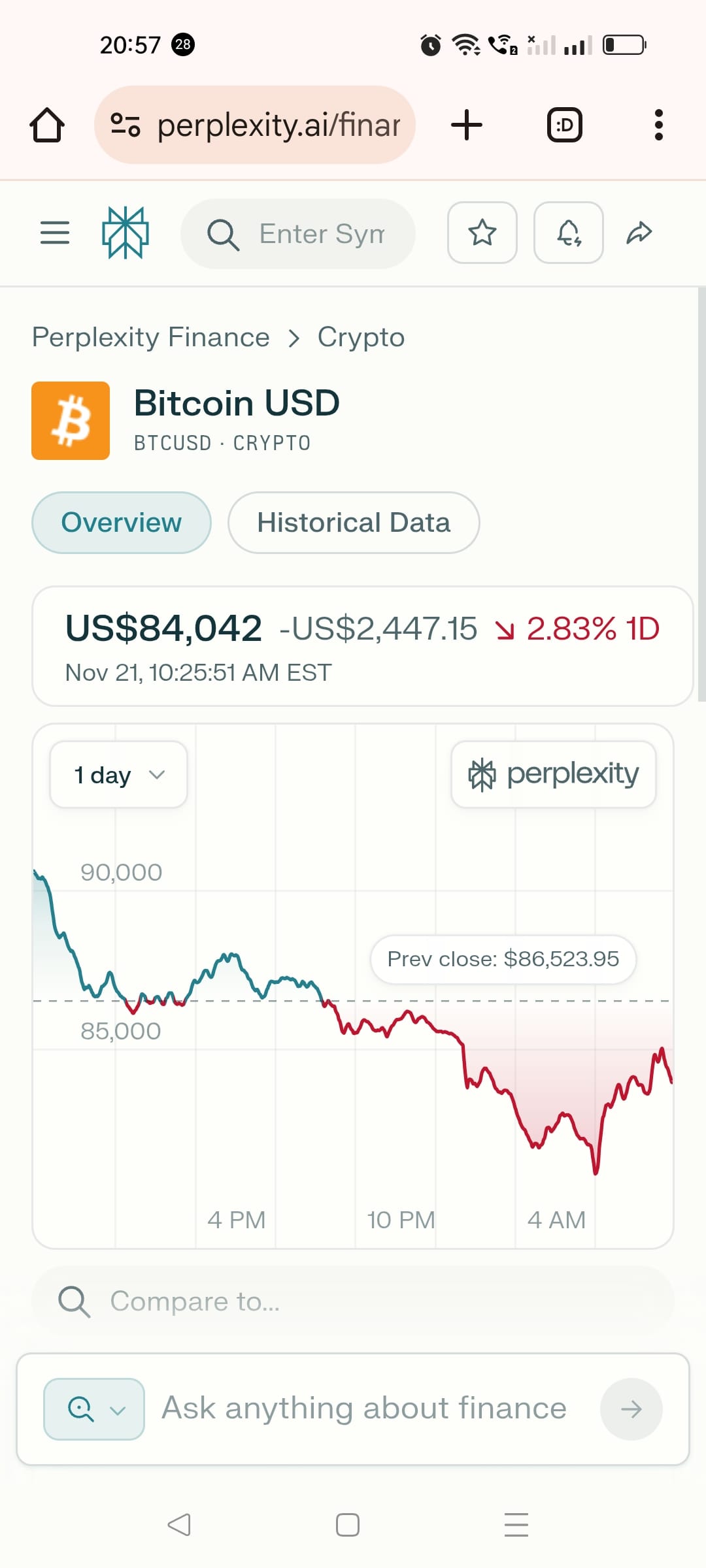The image size is (706, 1568).
Task: Open the hamburger menu
Action: (x=55, y=233)
